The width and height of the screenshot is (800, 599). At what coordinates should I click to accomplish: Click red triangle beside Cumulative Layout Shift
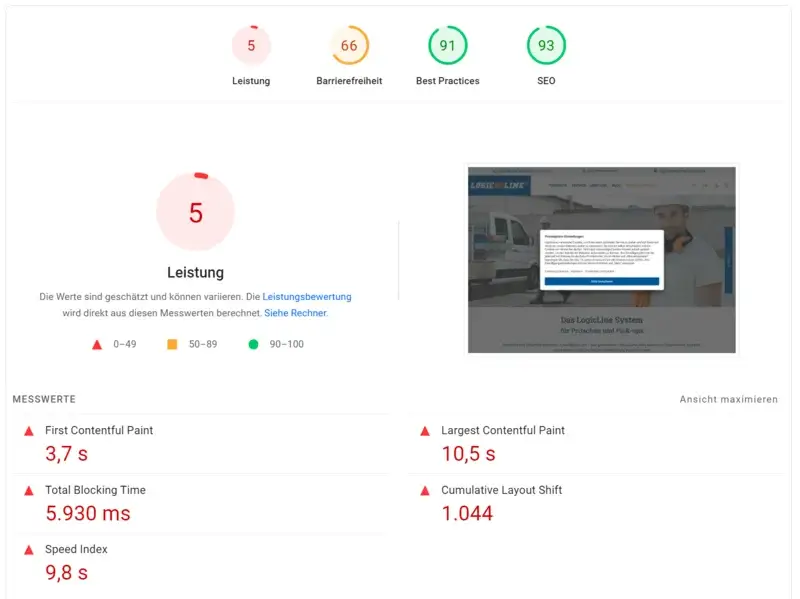coord(425,491)
